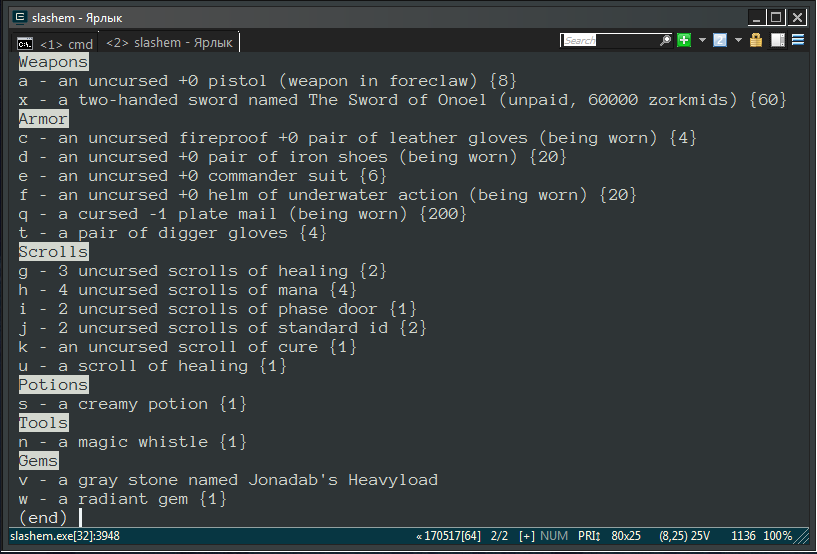817x554 pixels.
Task: Focus the Search input field
Action: [x=610, y=40]
